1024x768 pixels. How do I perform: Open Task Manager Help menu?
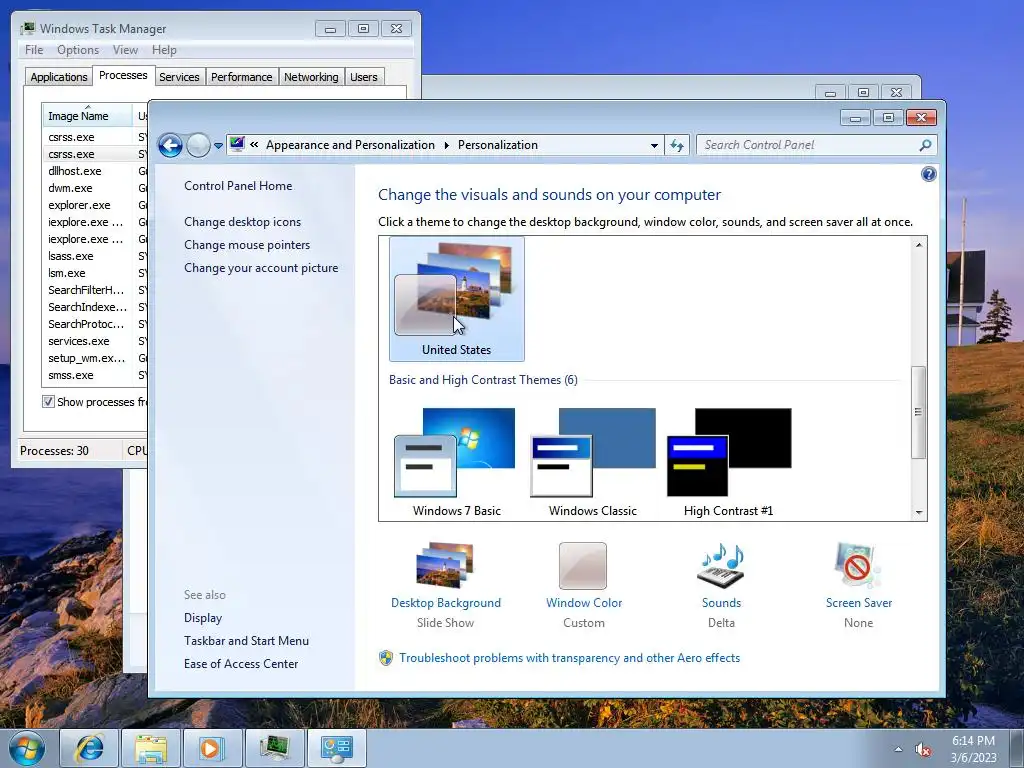pyautogui.click(x=164, y=50)
